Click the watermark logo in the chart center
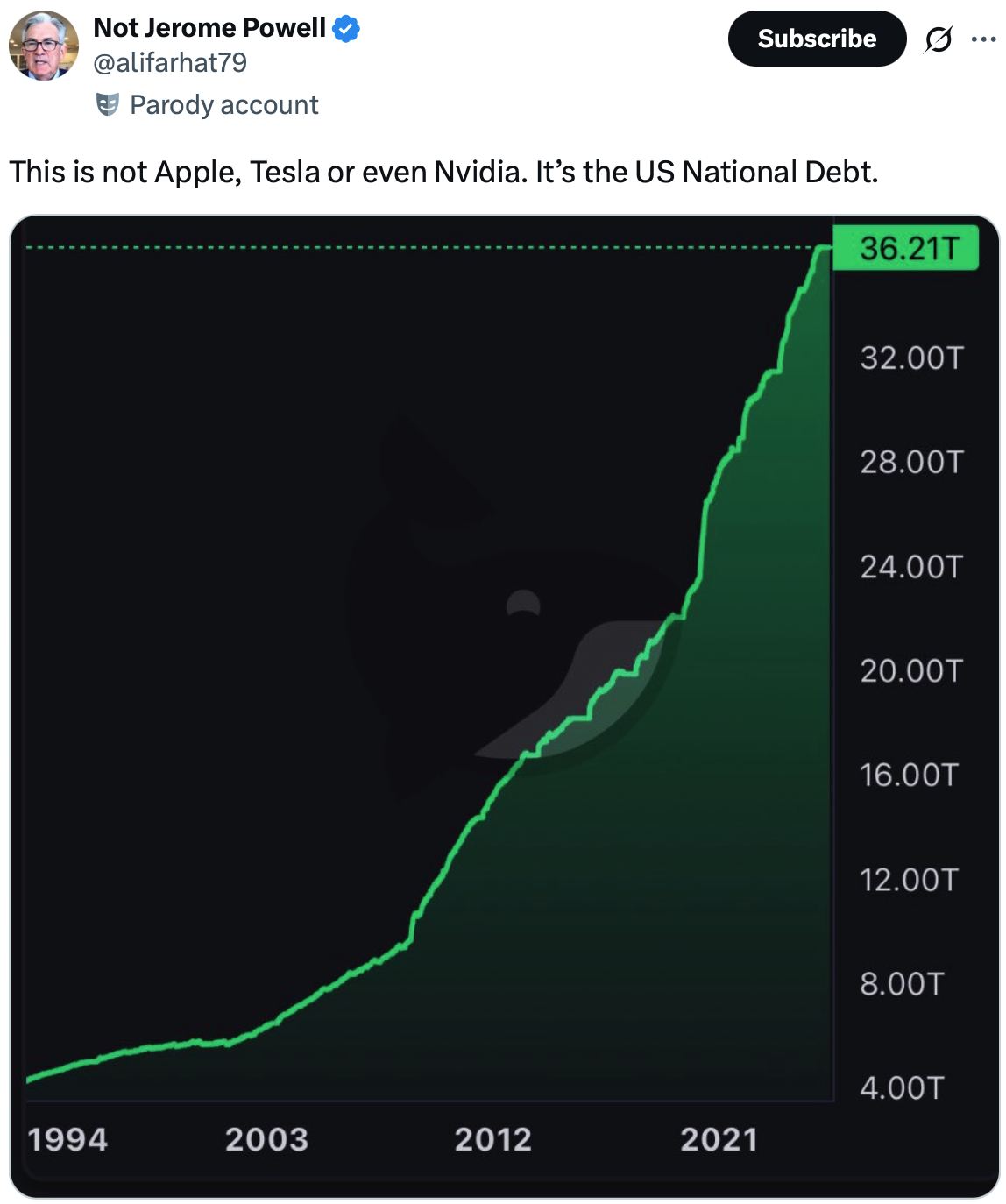The height and width of the screenshot is (1204, 1006). [x=517, y=613]
